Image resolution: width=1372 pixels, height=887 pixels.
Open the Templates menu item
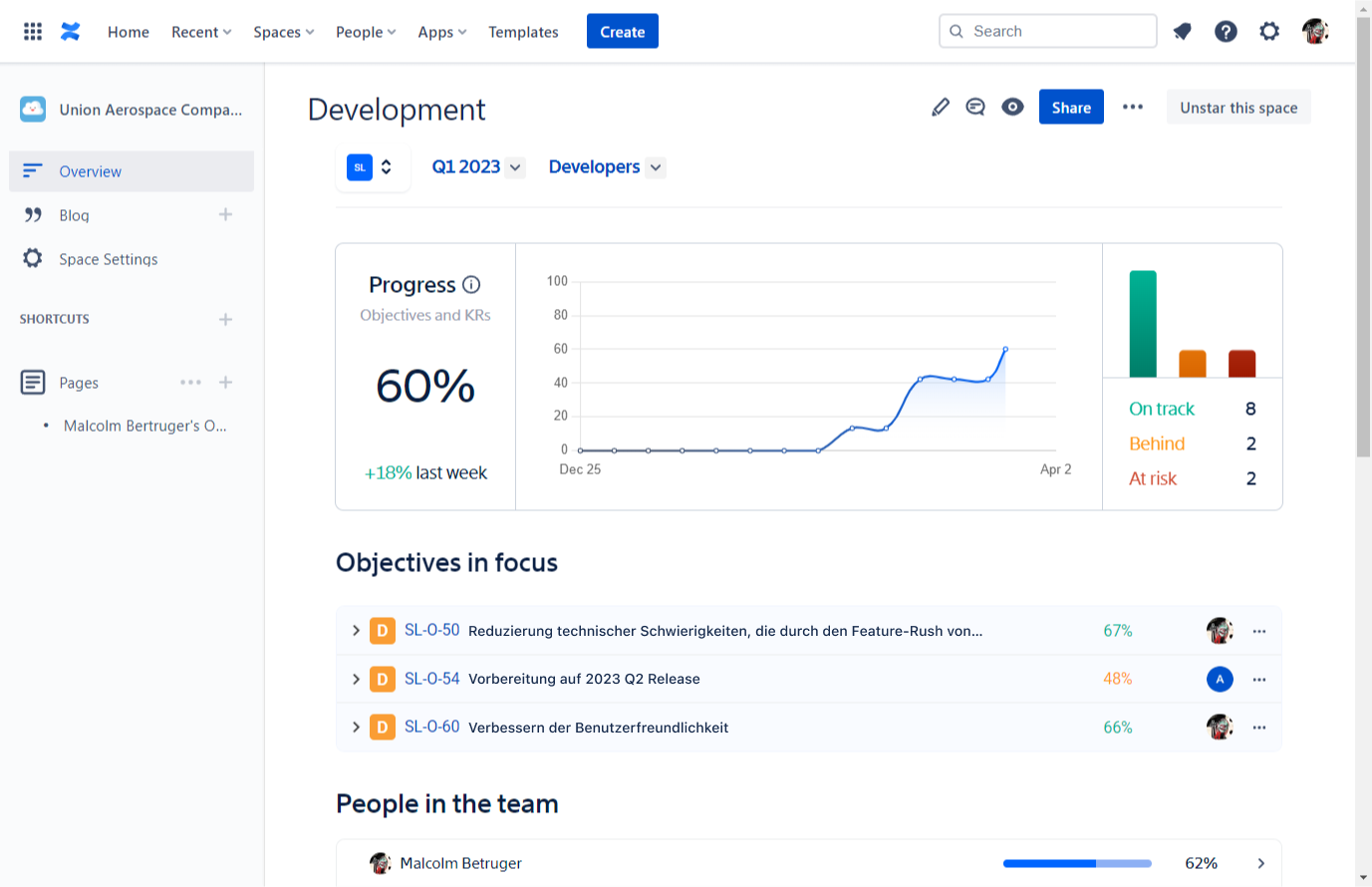(x=523, y=32)
